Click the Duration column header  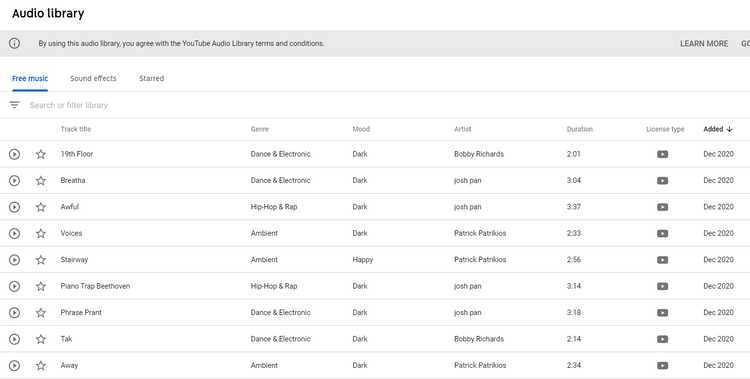click(580, 129)
